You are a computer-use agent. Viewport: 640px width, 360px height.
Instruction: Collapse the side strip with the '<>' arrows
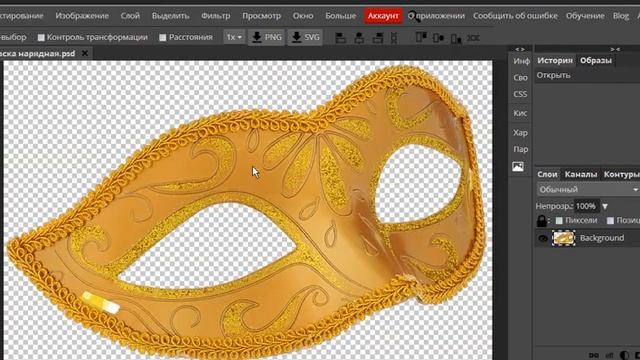pos(520,49)
